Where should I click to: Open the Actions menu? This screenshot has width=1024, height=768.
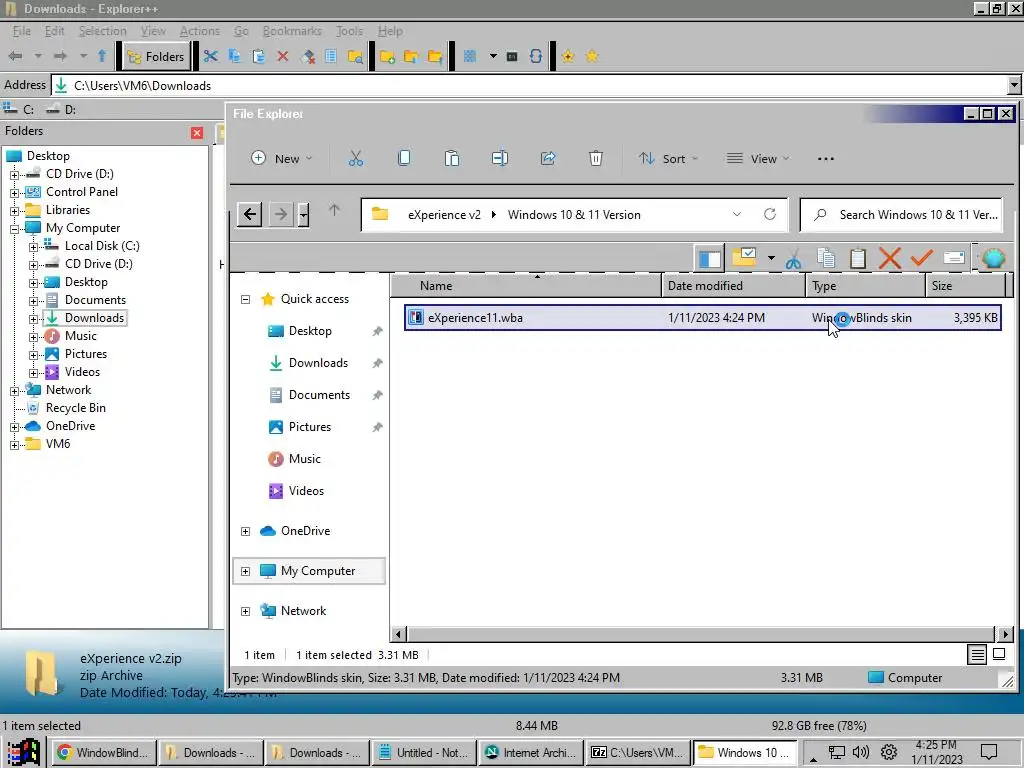(200, 31)
